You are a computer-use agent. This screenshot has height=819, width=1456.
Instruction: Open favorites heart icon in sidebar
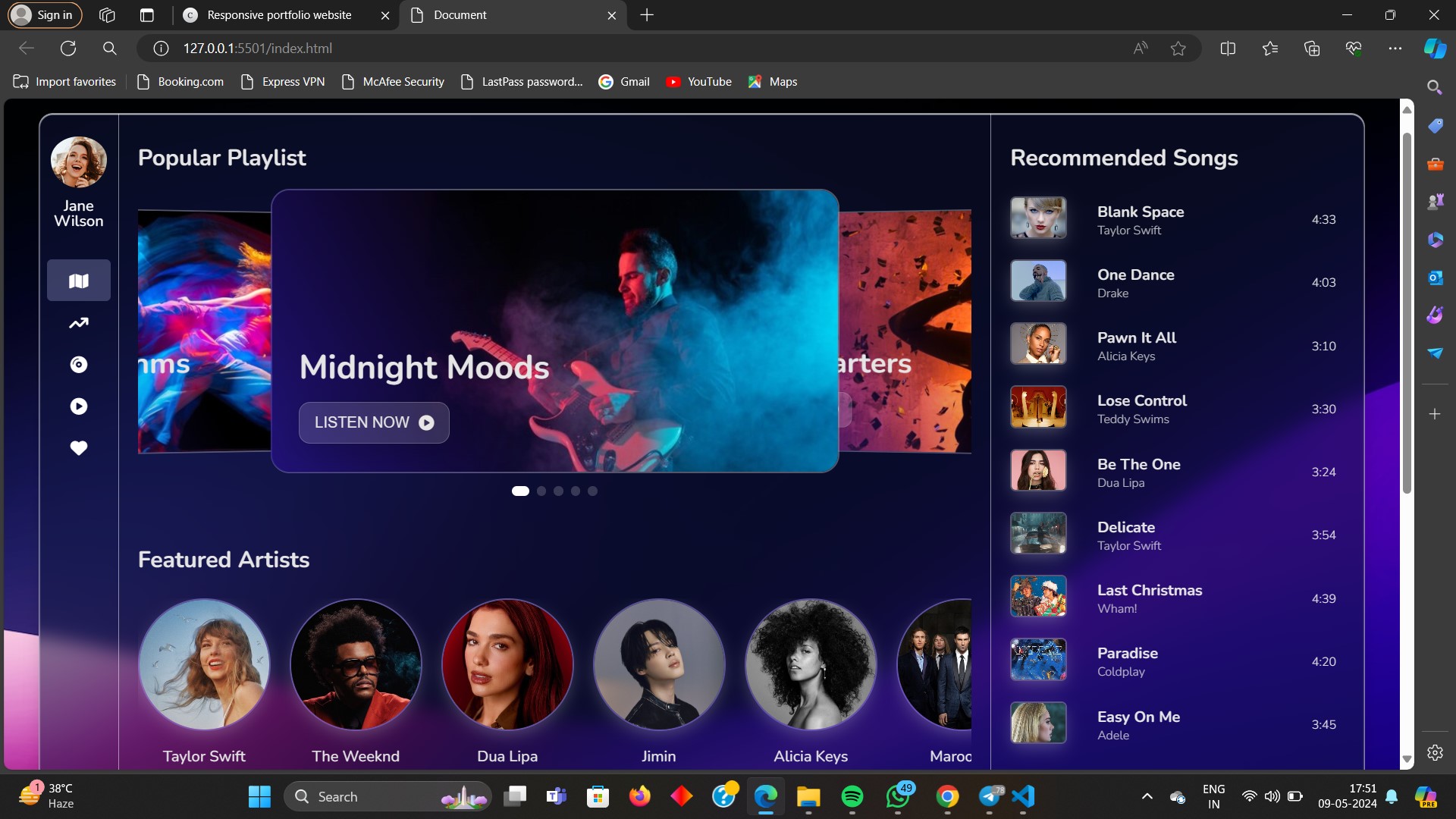[79, 448]
